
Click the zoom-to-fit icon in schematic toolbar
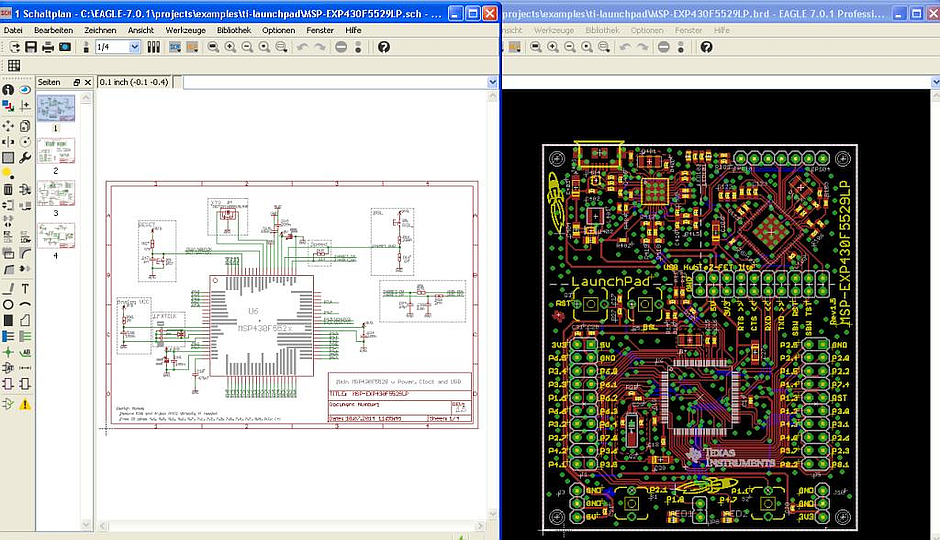click(213, 47)
